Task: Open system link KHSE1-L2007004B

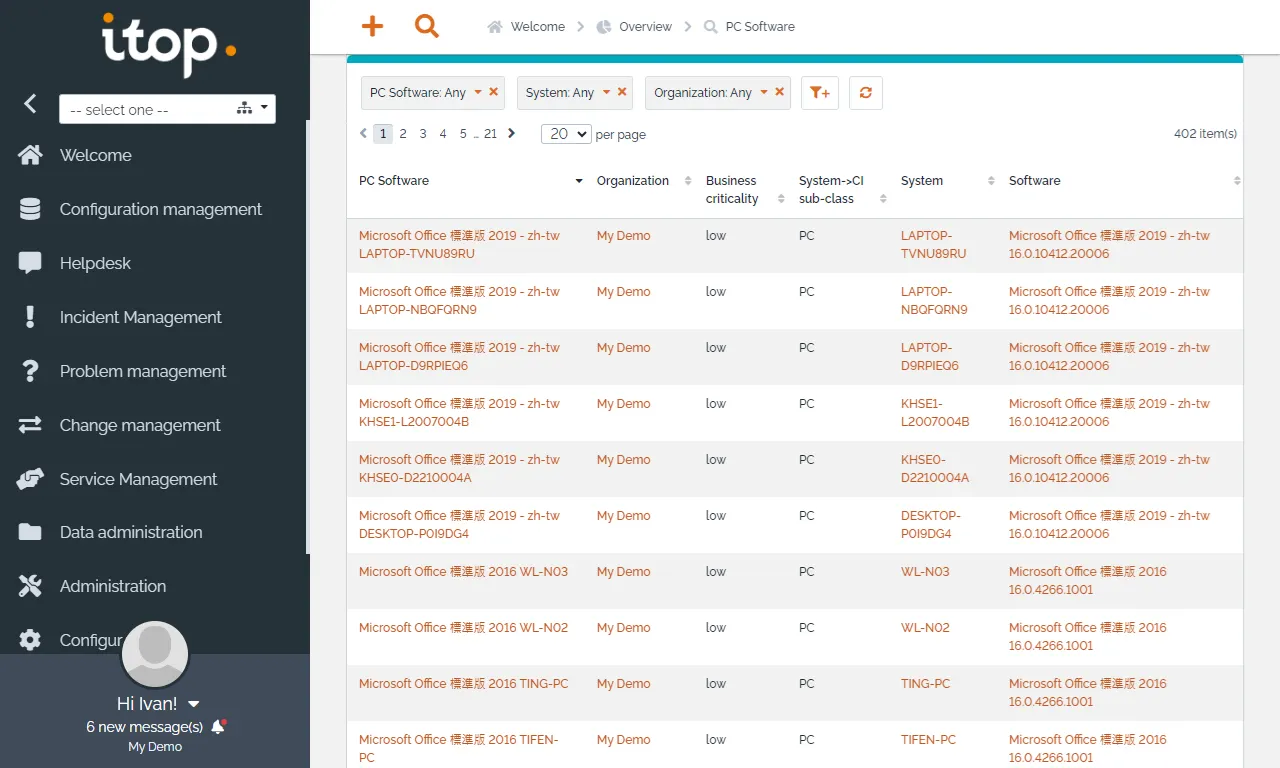Action: coord(935,413)
